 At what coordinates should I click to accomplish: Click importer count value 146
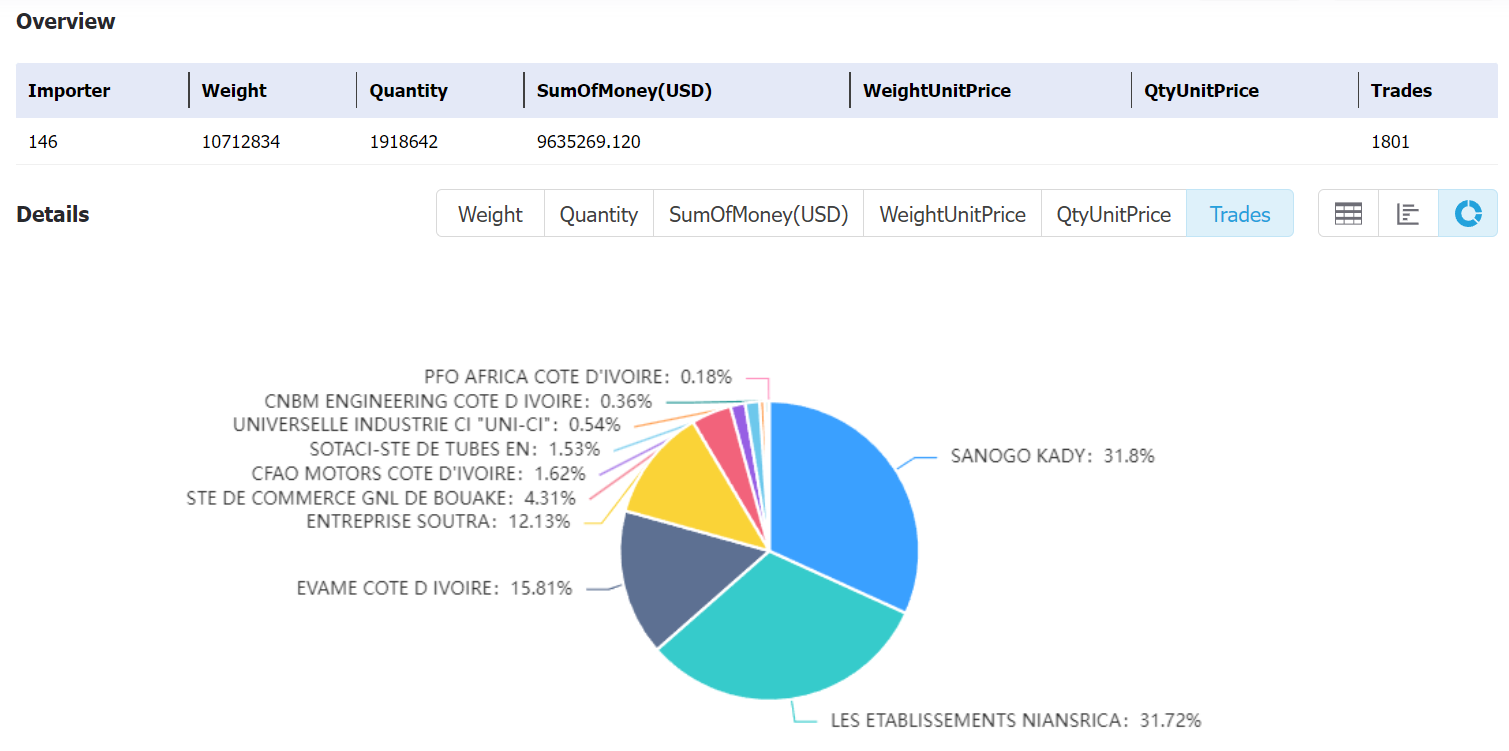coord(43,142)
